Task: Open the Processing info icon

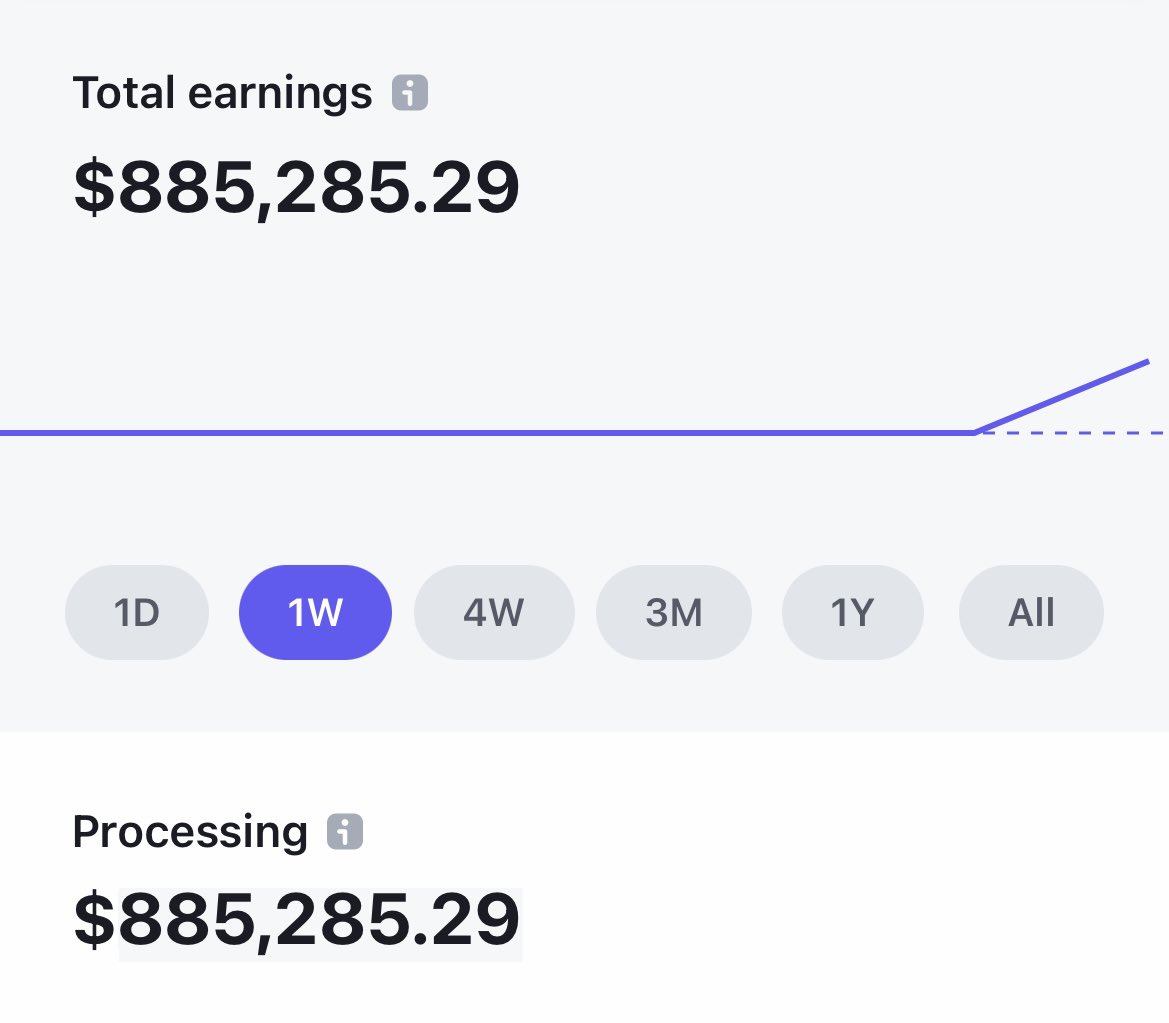Action: (x=344, y=831)
